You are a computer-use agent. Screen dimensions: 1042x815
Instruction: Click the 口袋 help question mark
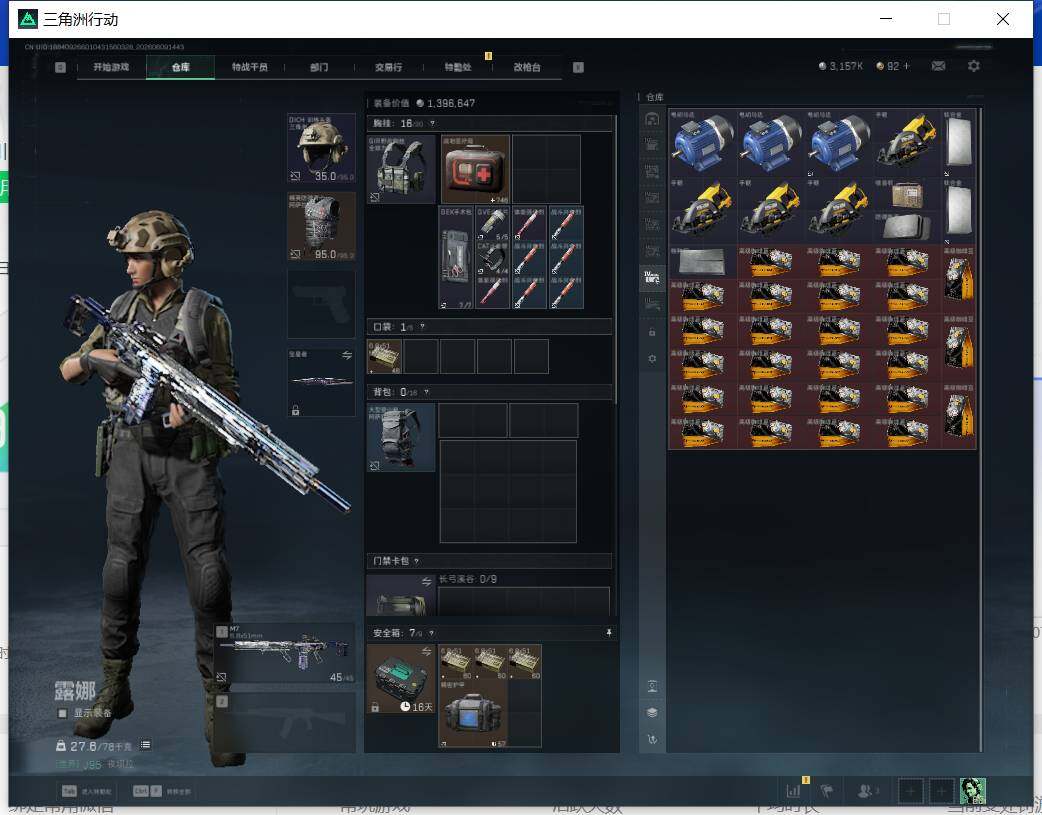pos(422,327)
